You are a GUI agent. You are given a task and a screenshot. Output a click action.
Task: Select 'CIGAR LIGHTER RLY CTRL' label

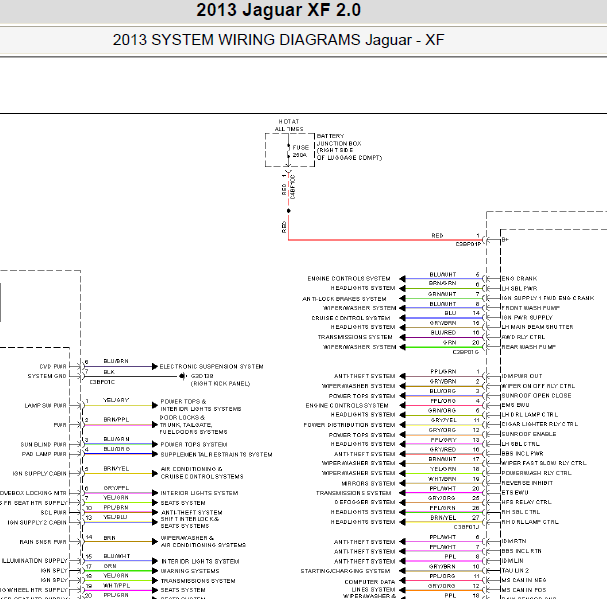click(540, 424)
